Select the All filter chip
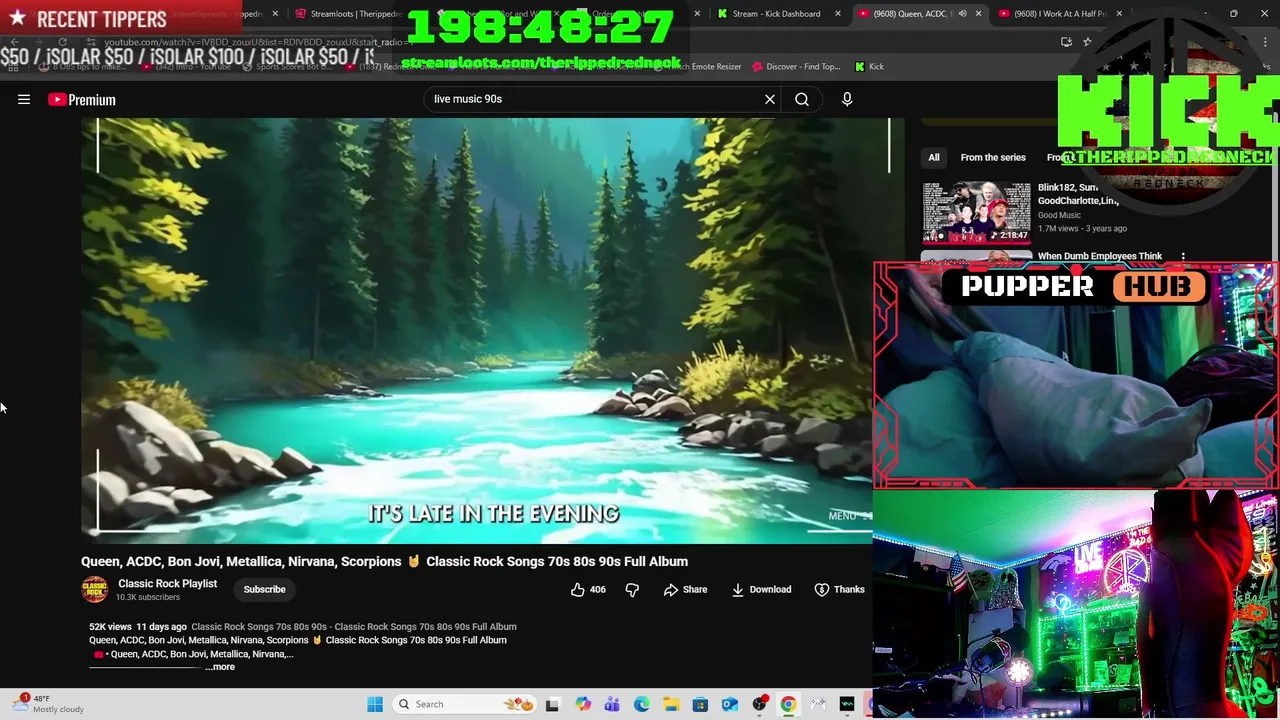1280x720 pixels. 933,157
